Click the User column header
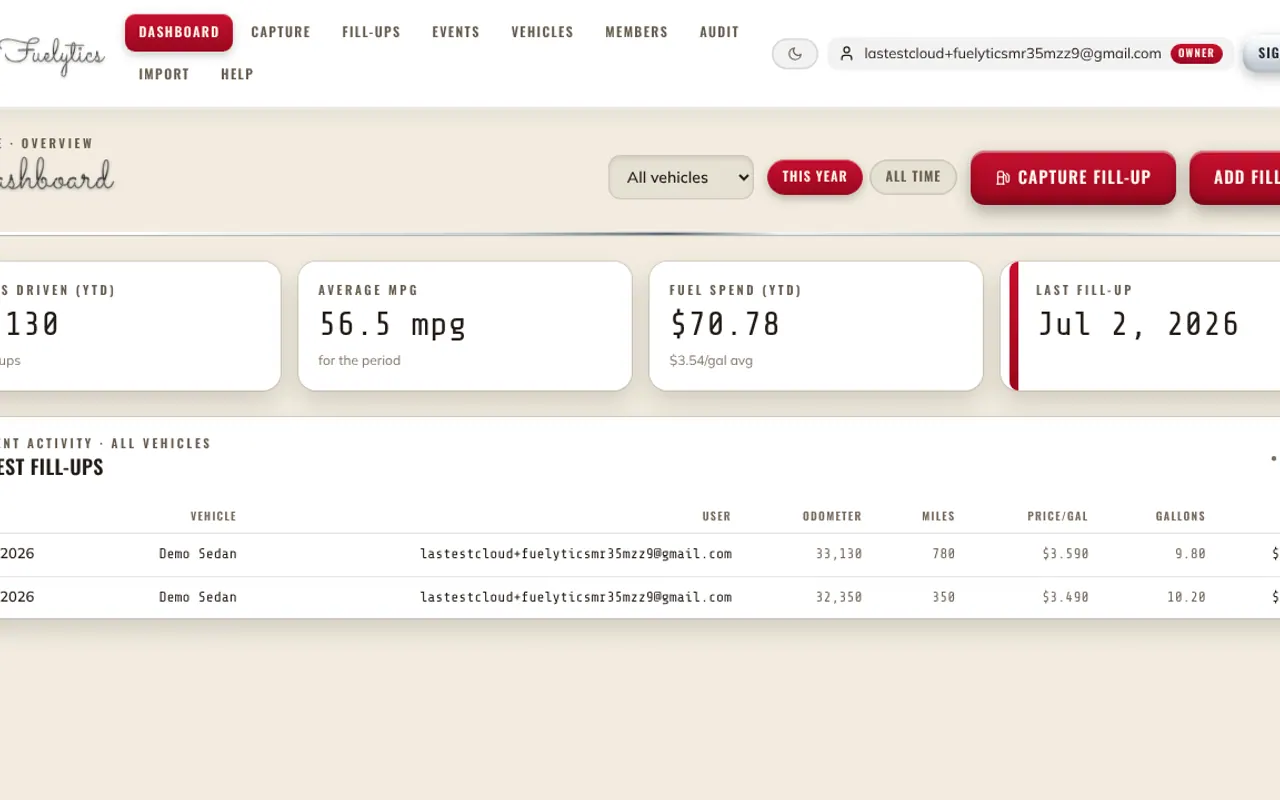Screen dimensions: 1280x800 [x=716, y=517]
